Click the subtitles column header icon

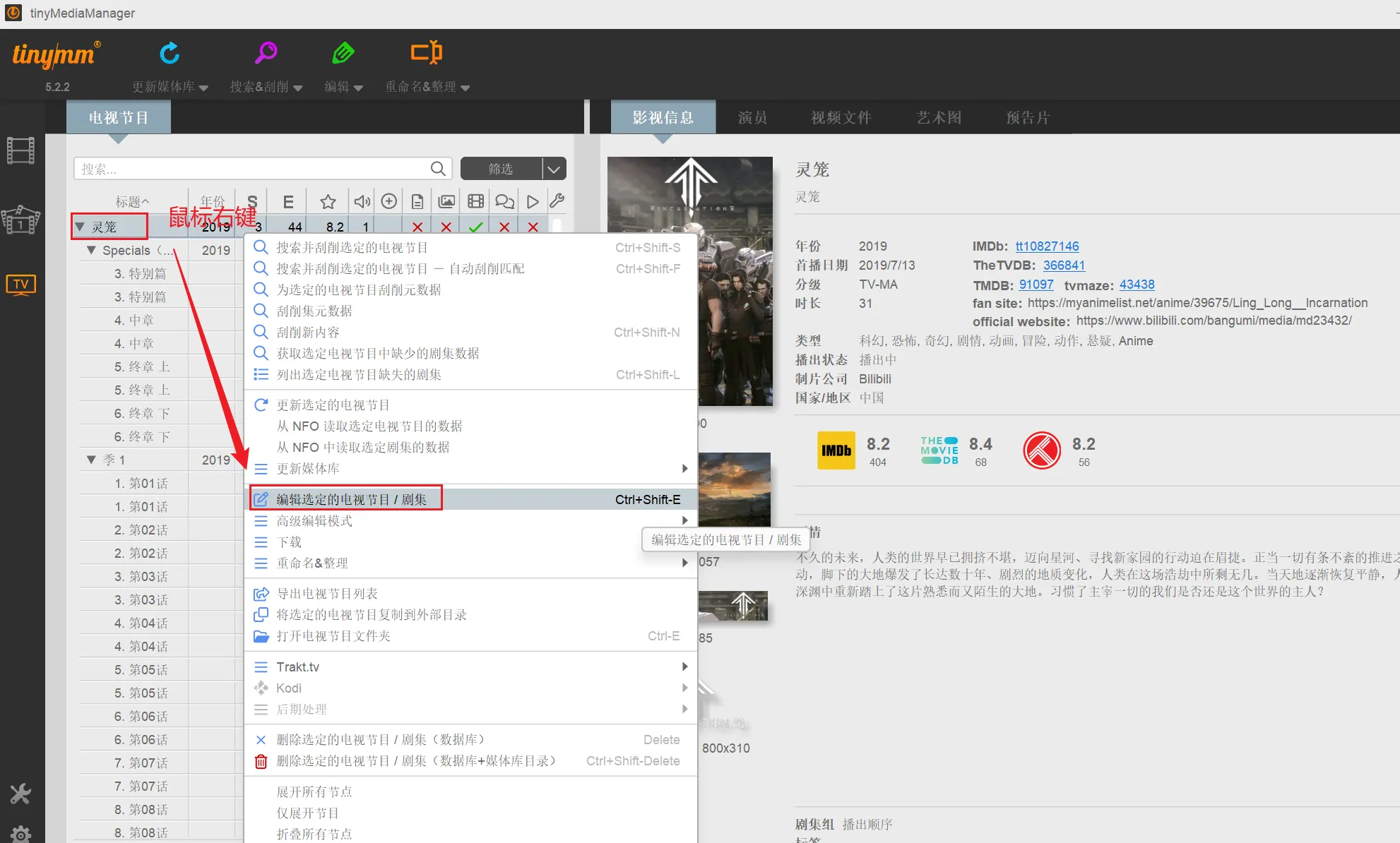(504, 202)
